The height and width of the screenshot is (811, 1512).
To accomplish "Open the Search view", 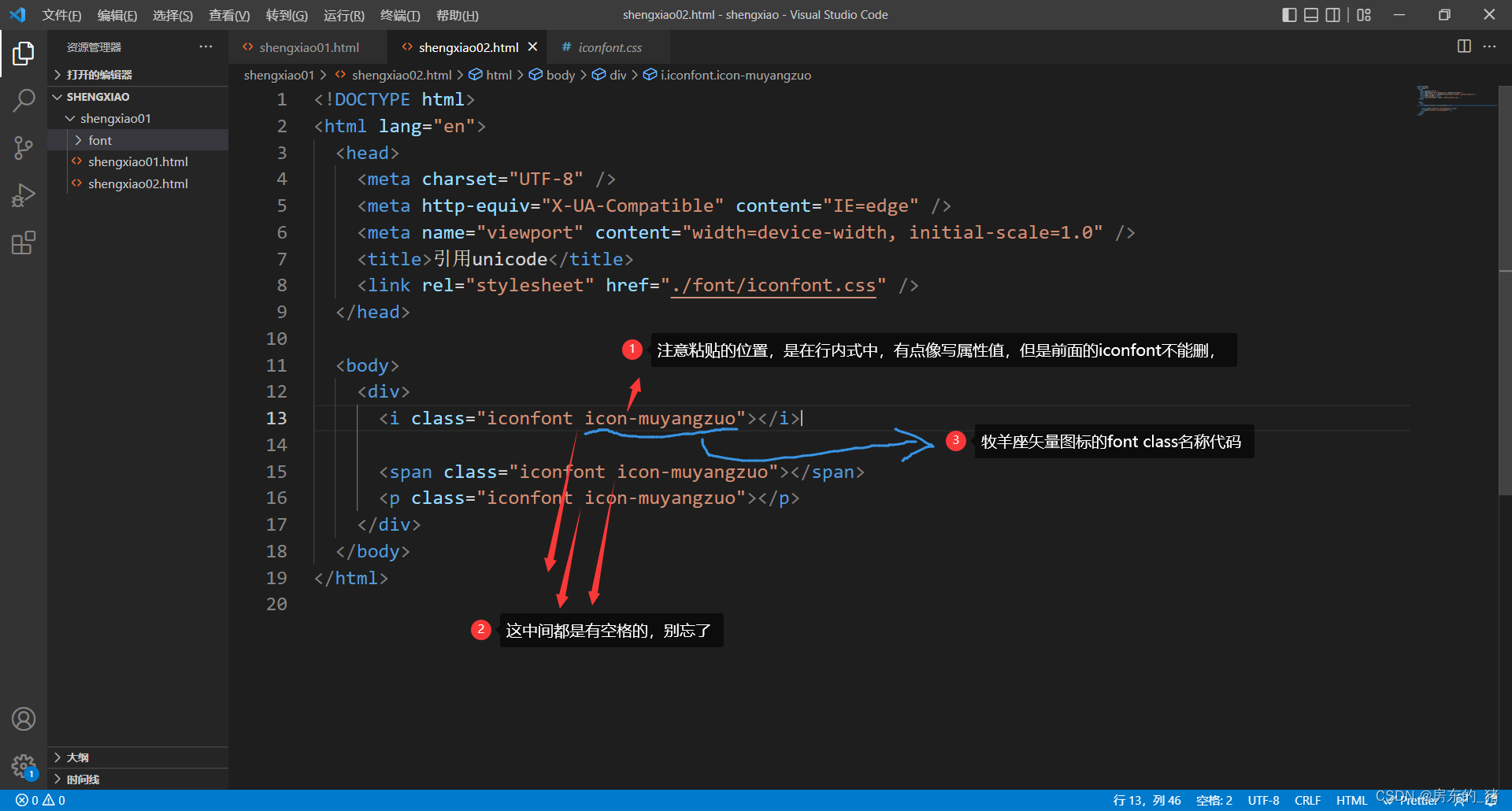I will point(24,100).
